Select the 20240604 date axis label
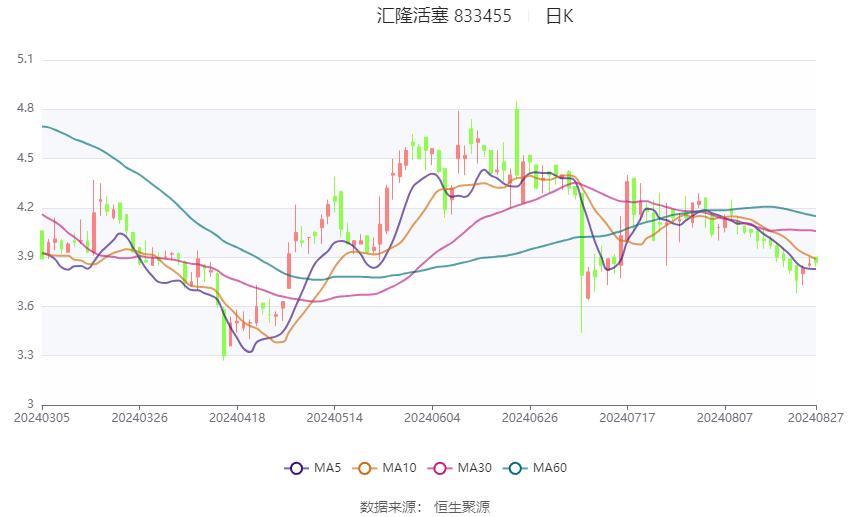 coord(432,418)
